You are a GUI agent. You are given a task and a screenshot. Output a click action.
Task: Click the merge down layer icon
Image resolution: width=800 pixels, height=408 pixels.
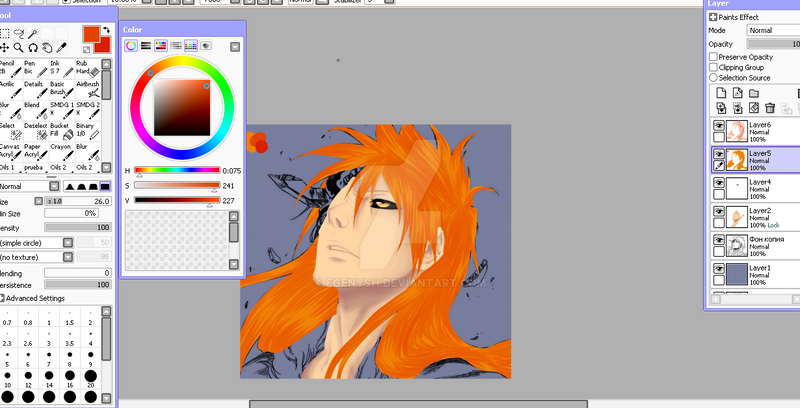(x=738, y=108)
